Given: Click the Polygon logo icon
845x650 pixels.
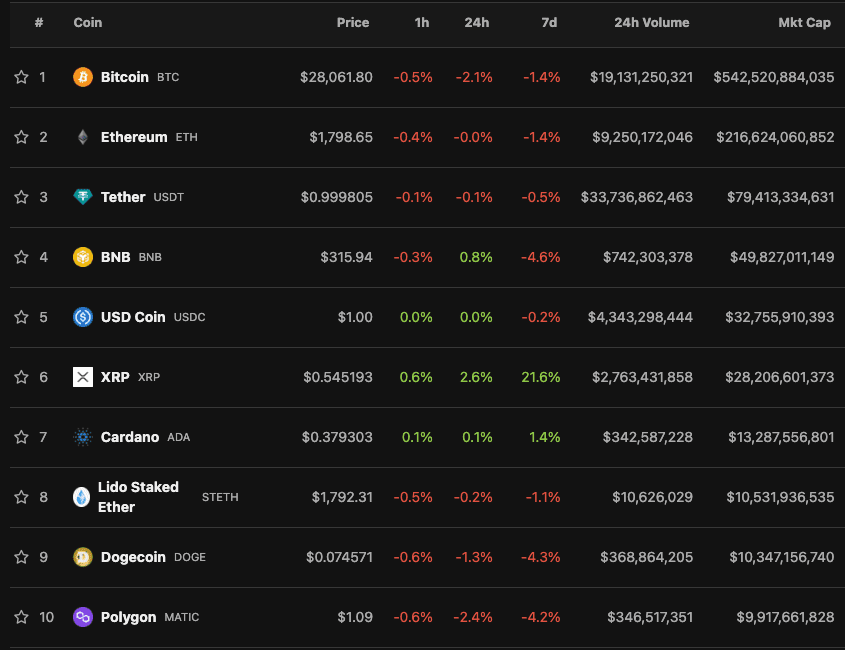Looking at the screenshot, I should (82, 617).
